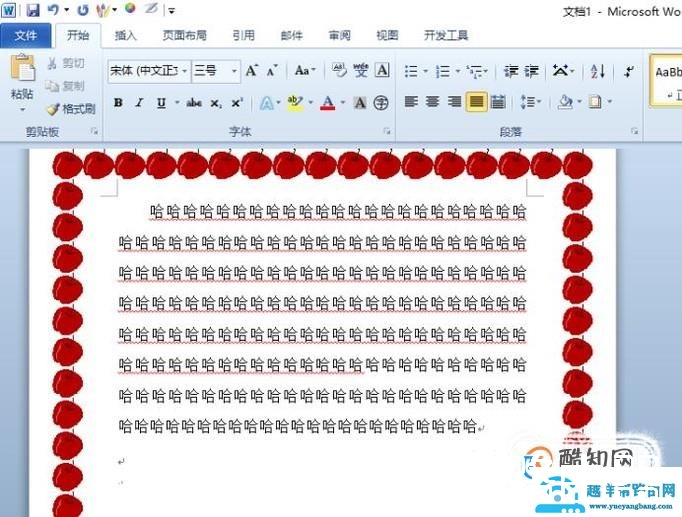Click the Grow Font icon
The height and width of the screenshot is (517, 682).
tap(252, 70)
